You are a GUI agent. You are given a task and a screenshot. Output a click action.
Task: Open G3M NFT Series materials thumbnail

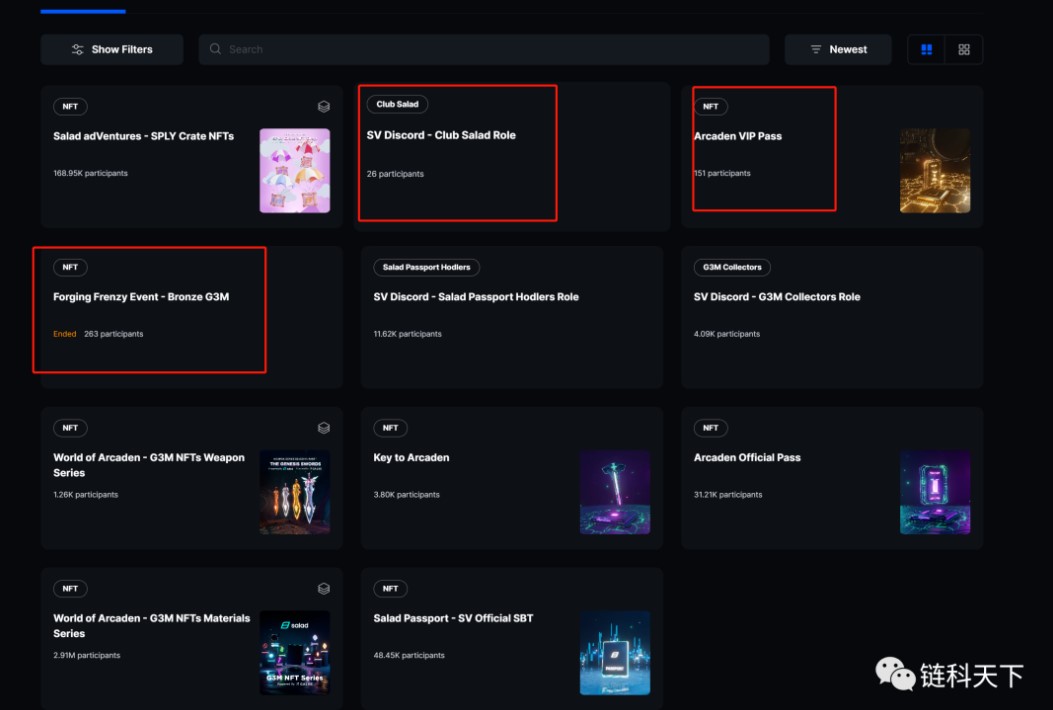(x=295, y=653)
